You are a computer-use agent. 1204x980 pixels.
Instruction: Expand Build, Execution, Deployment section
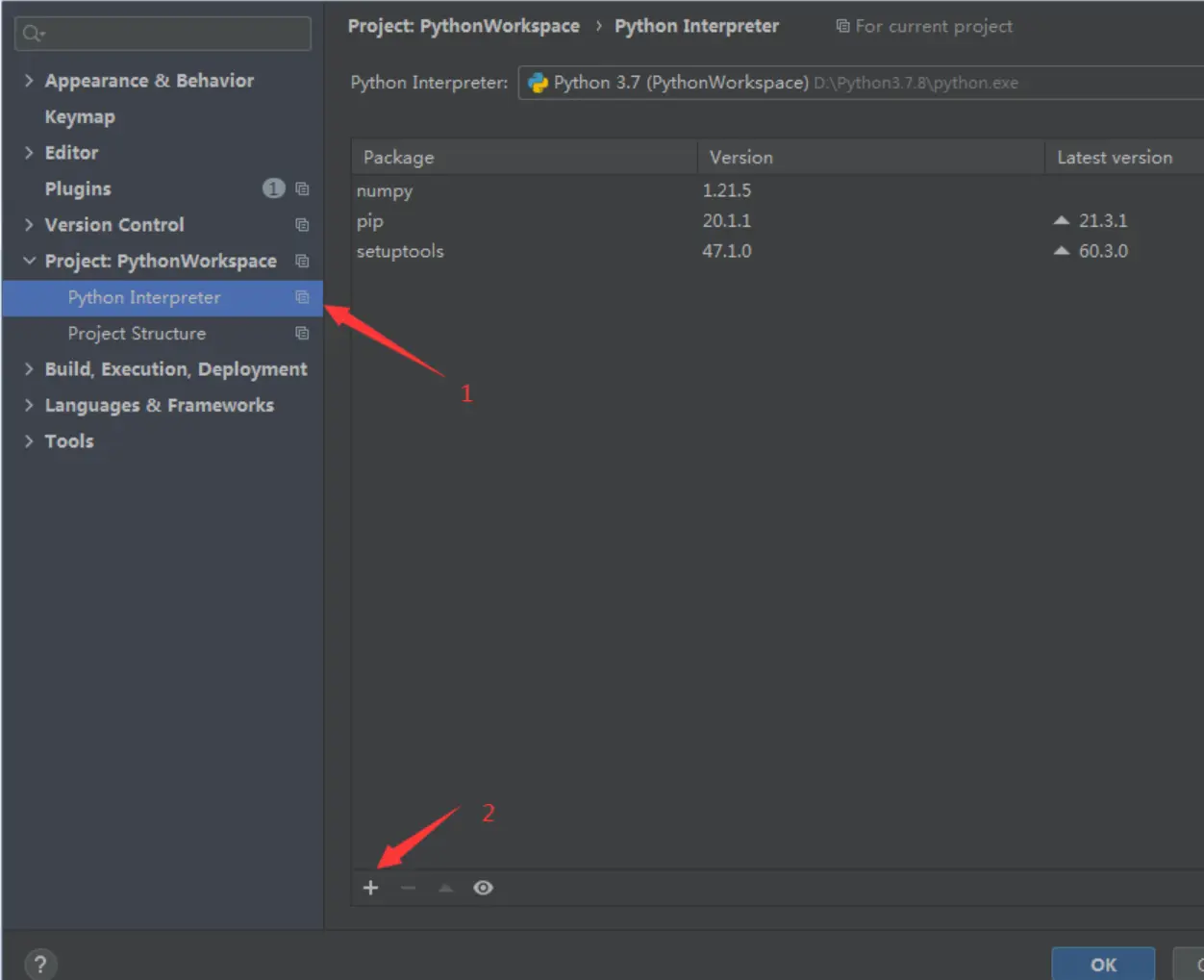point(29,369)
